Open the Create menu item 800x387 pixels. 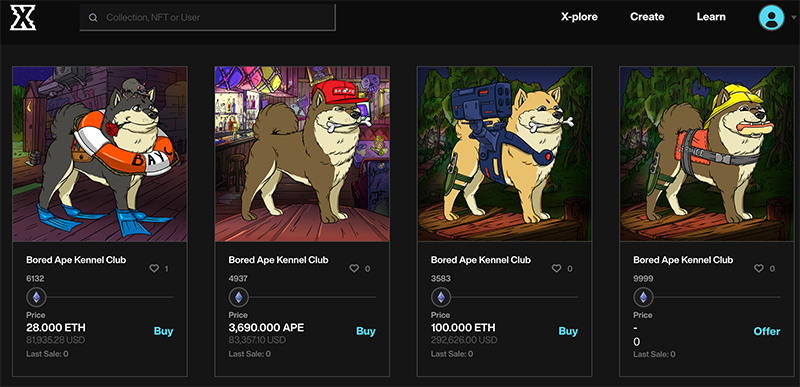[647, 17]
